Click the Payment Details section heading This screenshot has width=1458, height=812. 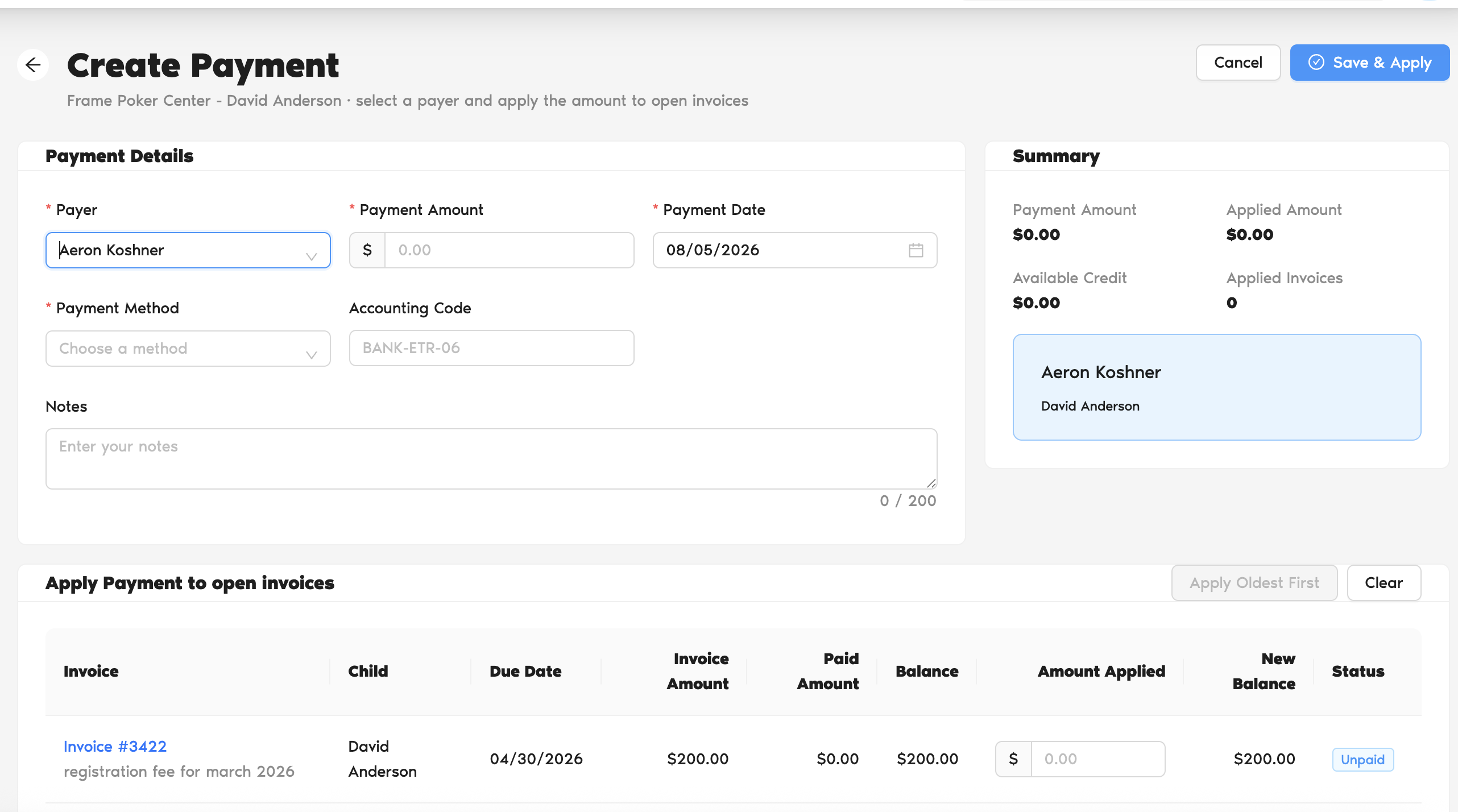coord(119,156)
